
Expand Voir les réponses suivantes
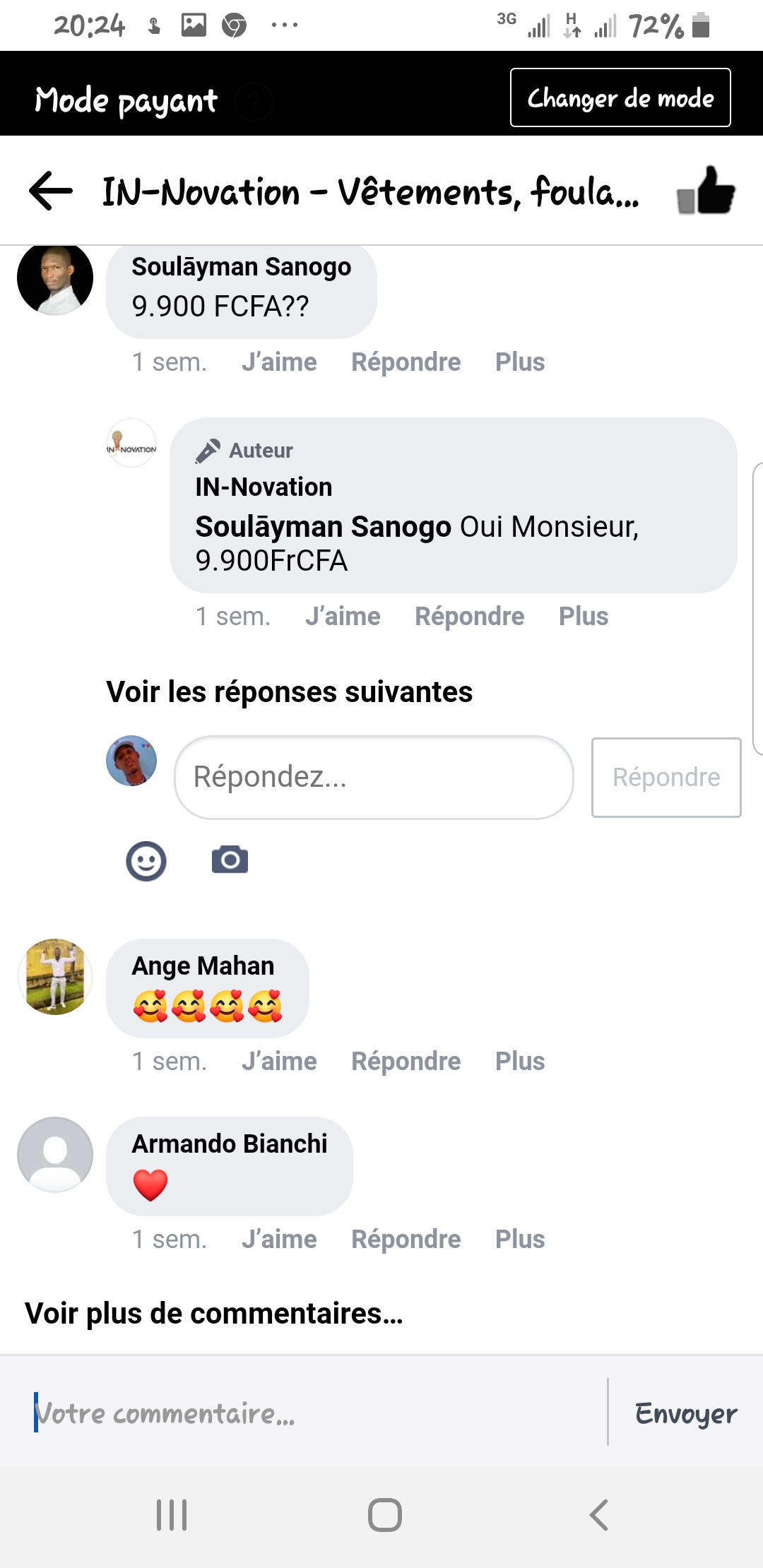[289, 692]
